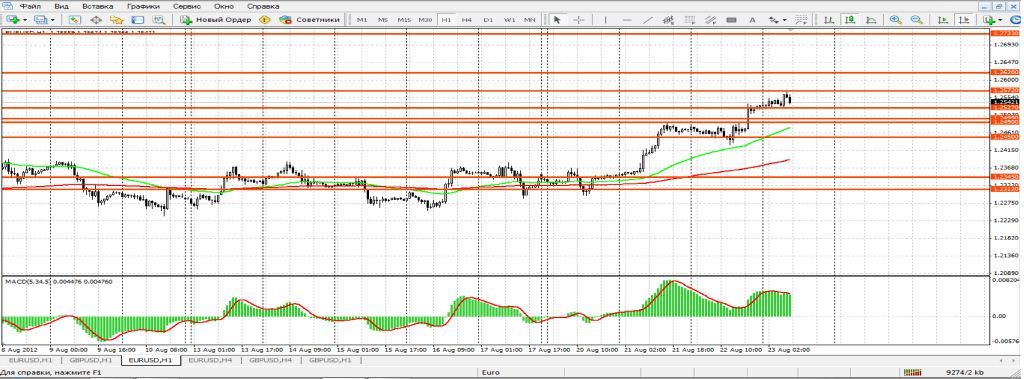
Task: Open the arrows objects dropdown
Action: click(776, 20)
